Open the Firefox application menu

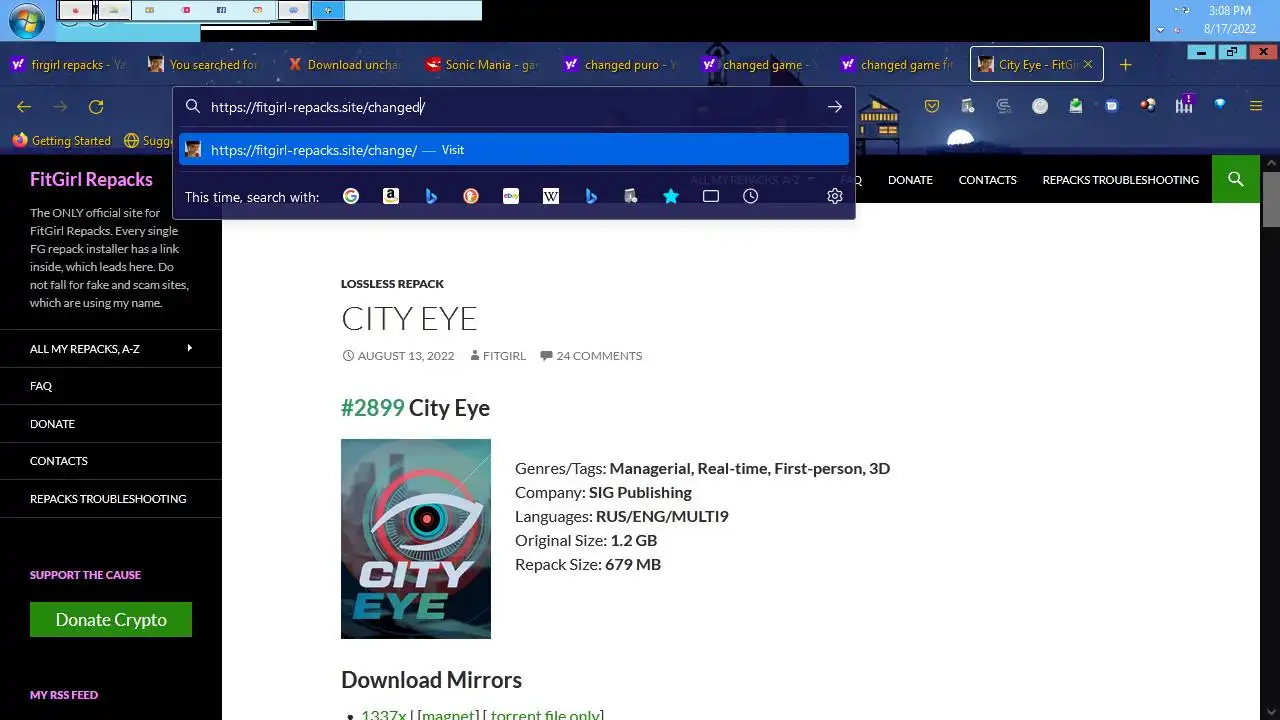(1256, 106)
